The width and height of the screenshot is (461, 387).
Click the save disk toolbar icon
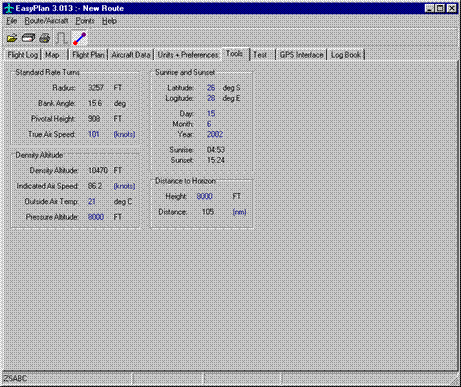28,38
